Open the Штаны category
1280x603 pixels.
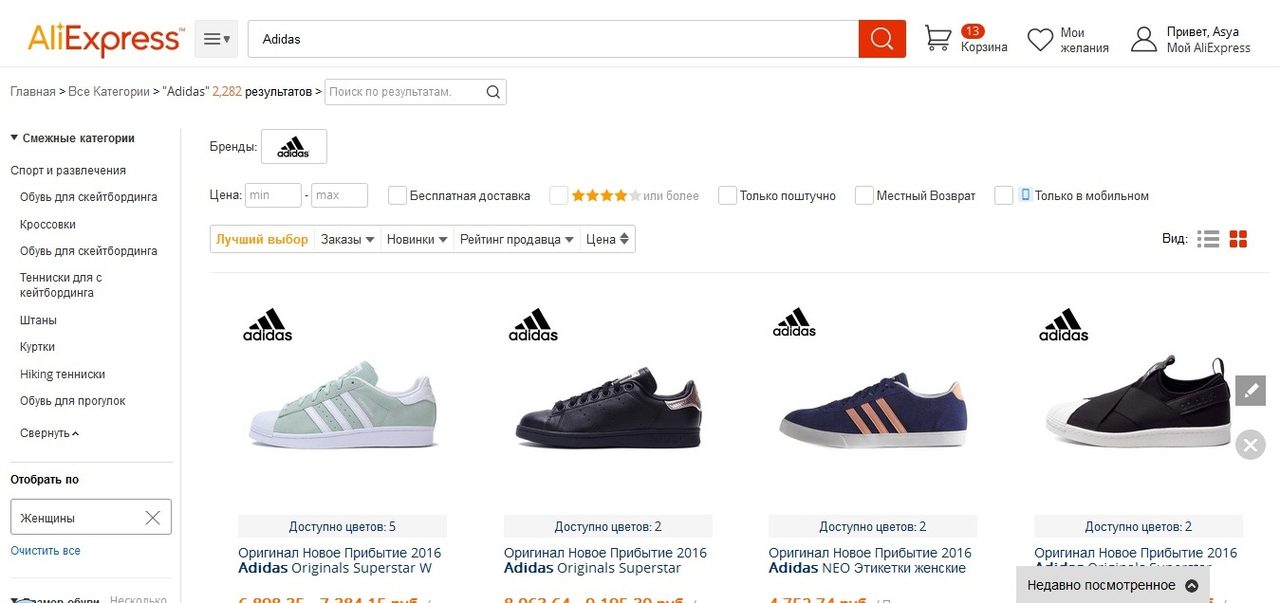[38, 320]
